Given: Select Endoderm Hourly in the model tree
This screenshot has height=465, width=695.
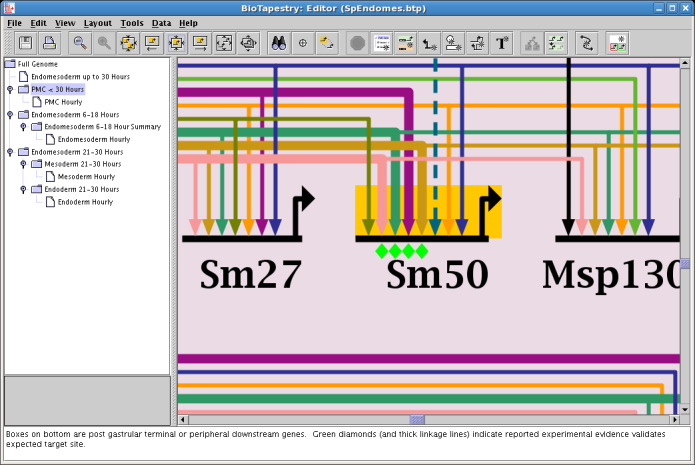Looking at the screenshot, I should tap(83, 201).
